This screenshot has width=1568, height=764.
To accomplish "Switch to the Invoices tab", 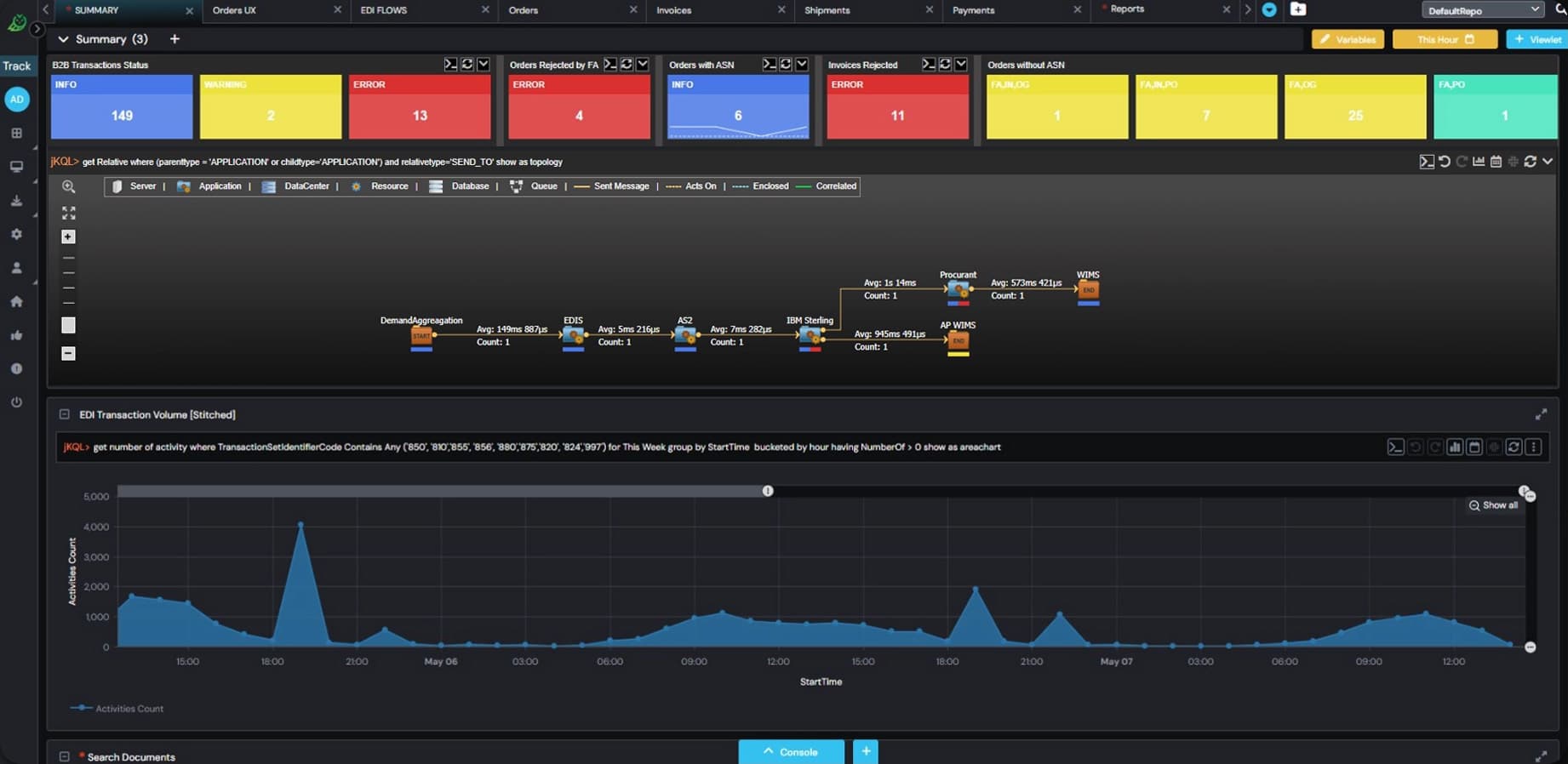I will pyautogui.click(x=674, y=10).
